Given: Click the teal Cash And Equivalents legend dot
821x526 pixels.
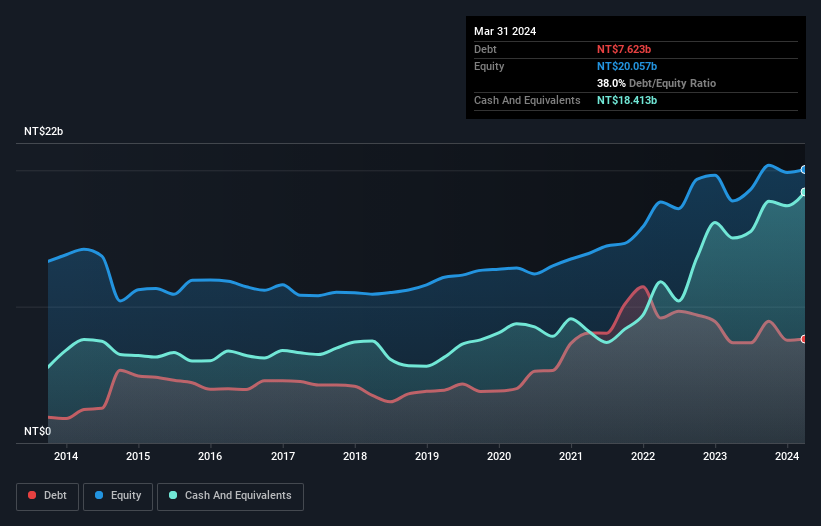Looking at the screenshot, I should [x=173, y=495].
